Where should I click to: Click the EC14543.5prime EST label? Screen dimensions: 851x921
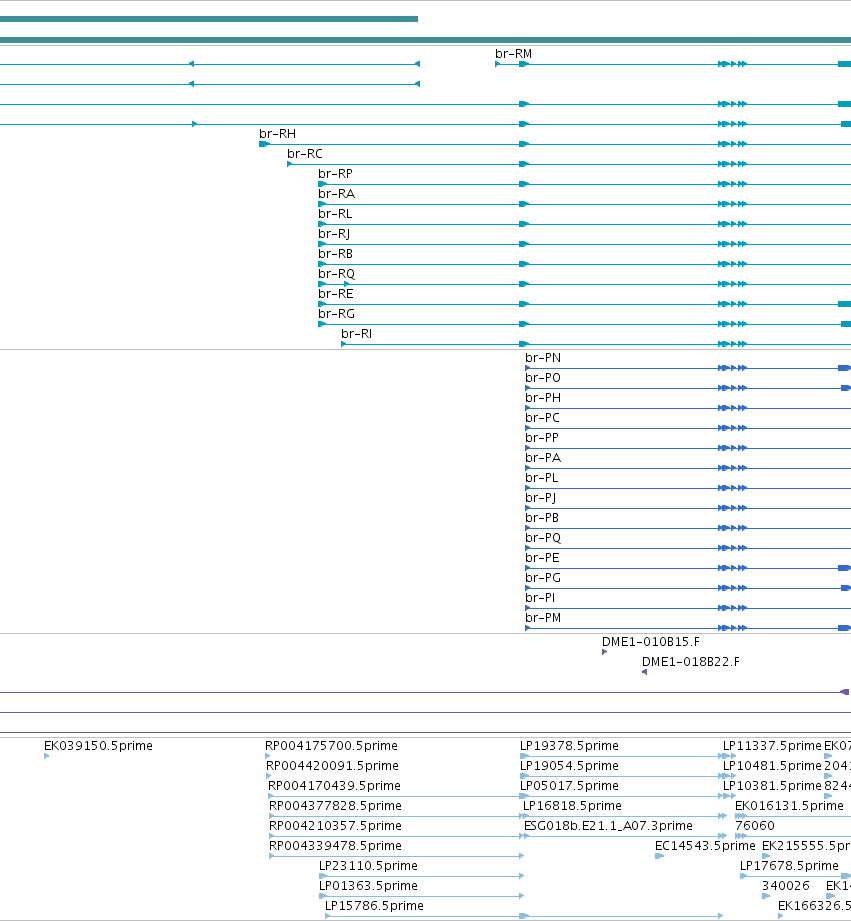705,845
